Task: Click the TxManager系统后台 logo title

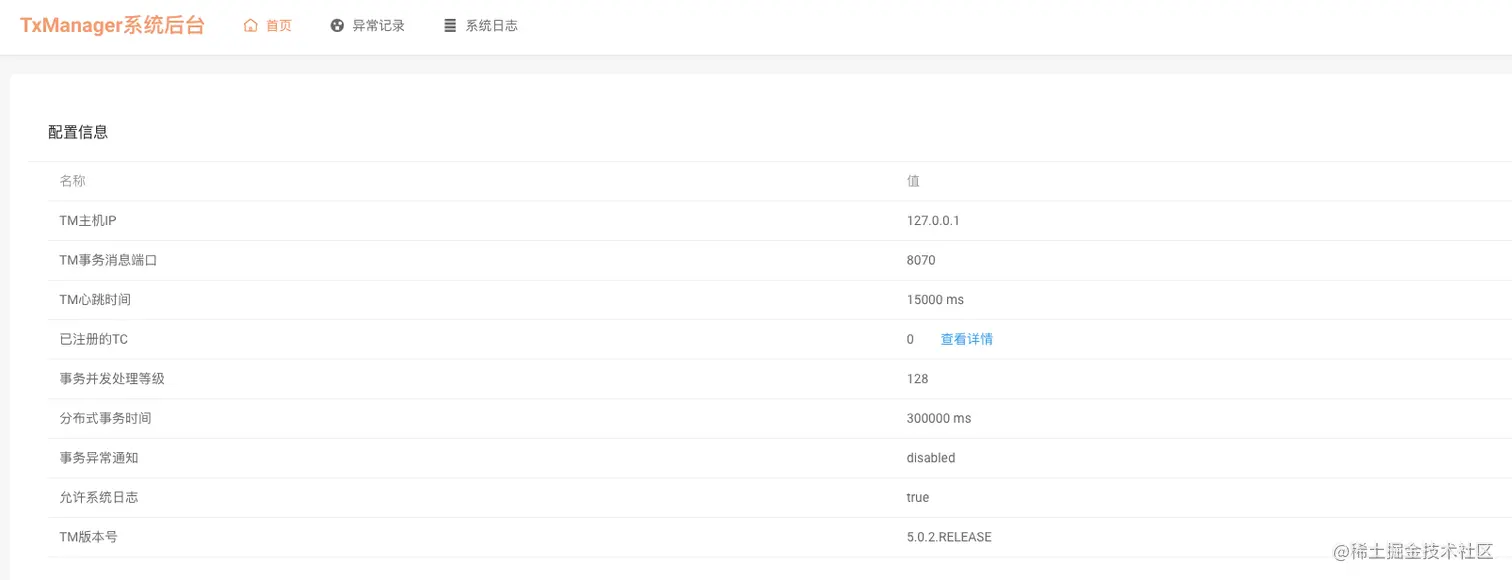Action: (x=112, y=26)
